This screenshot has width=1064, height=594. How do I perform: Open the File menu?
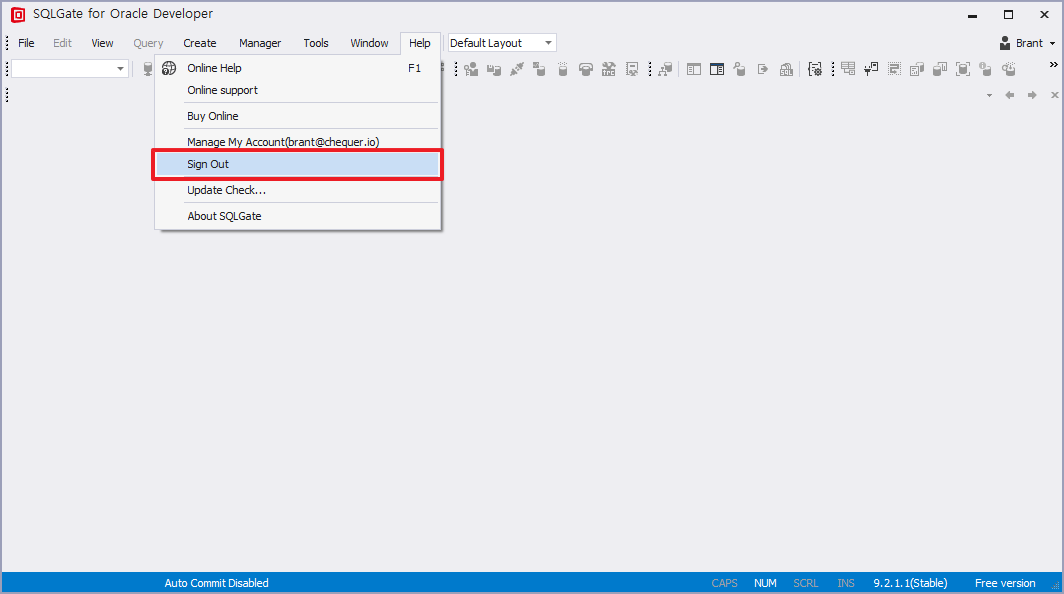pyautogui.click(x=26, y=43)
